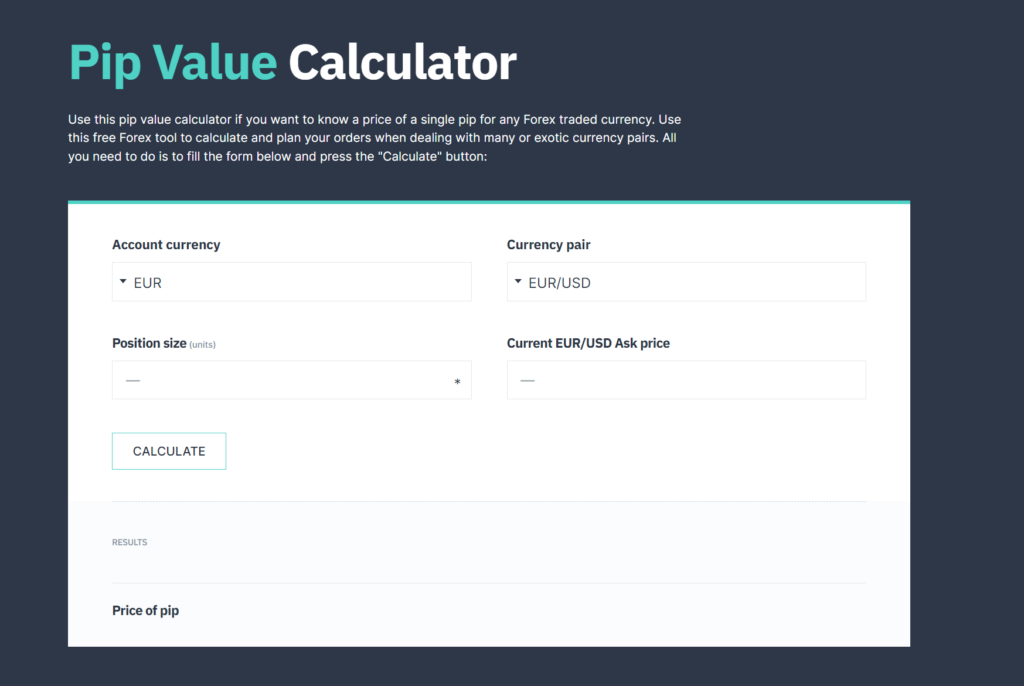The height and width of the screenshot is (686, 1024).
Task: Click the "Current EUR/USD Ask price" label
Action: (588, 343)
